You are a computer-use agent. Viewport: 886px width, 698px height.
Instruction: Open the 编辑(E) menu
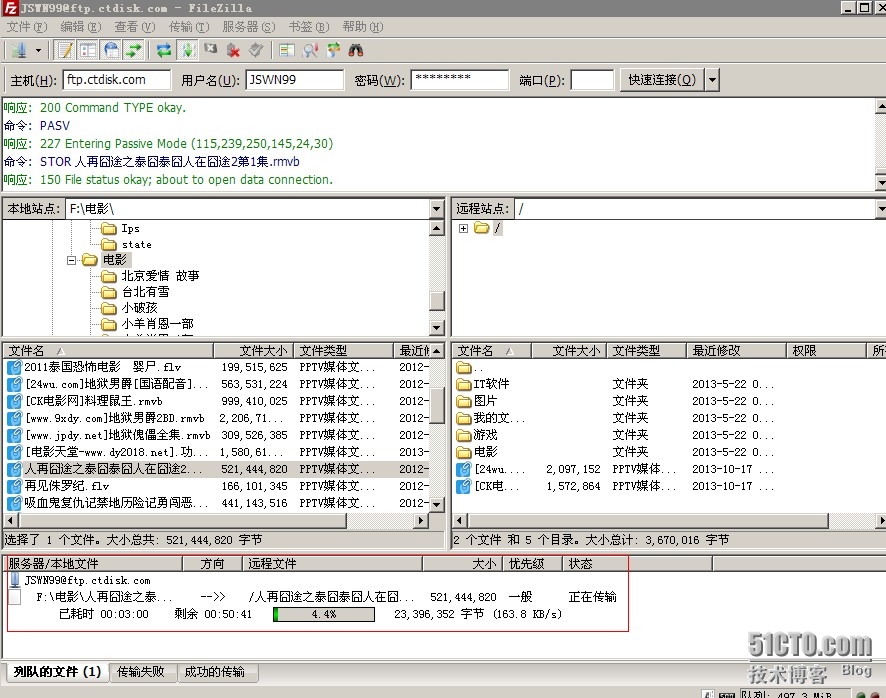click(x=81, y=27)
